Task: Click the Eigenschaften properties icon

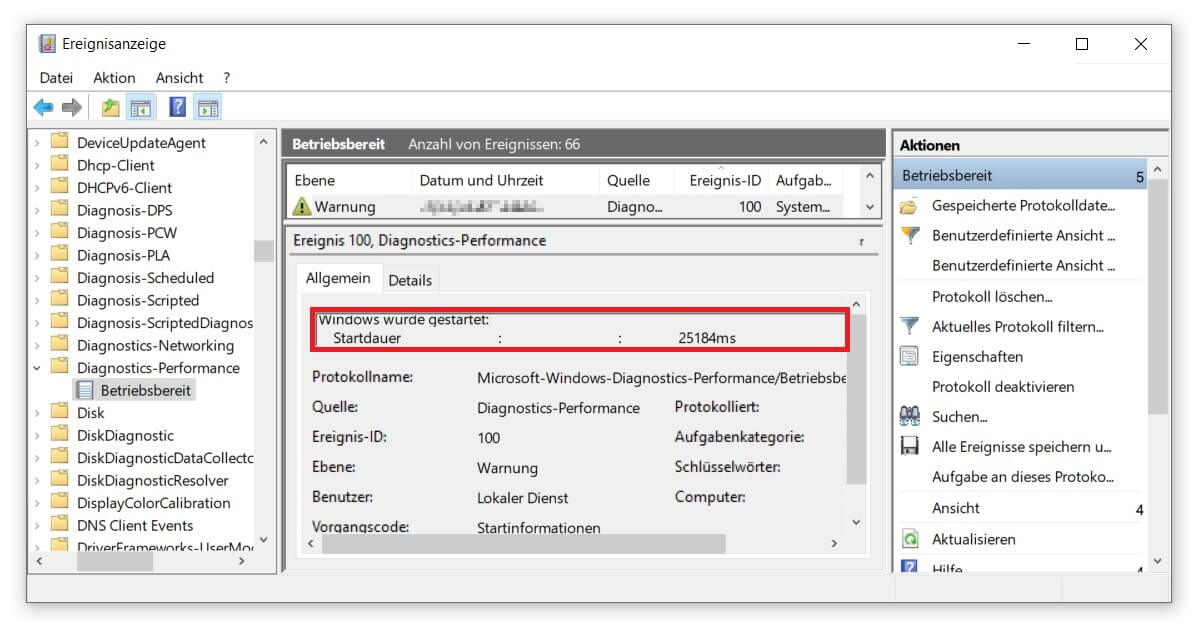Action: click(909, 356)
